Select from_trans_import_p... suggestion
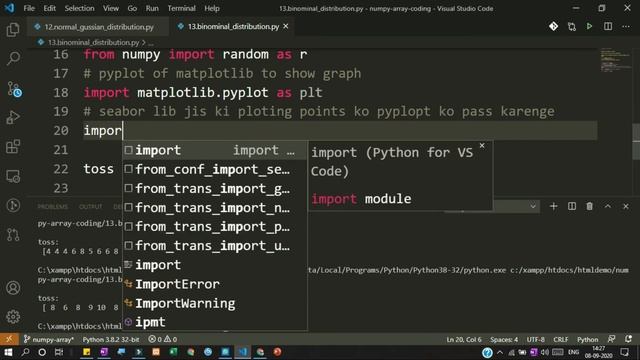This screenshot has width=640, height=360. (x=215, y=227)
